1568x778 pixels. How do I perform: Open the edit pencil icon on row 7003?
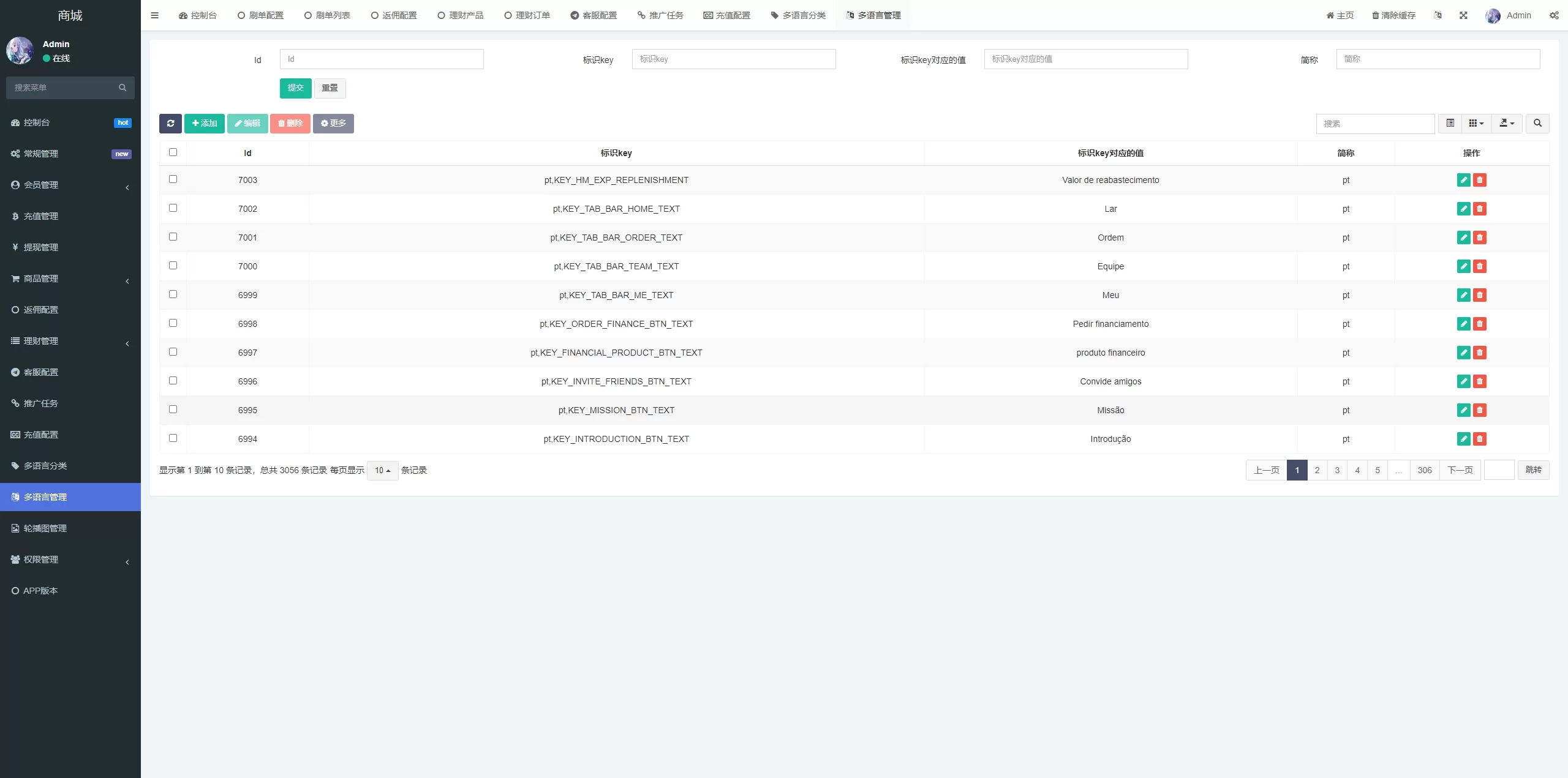[1463, 180]
